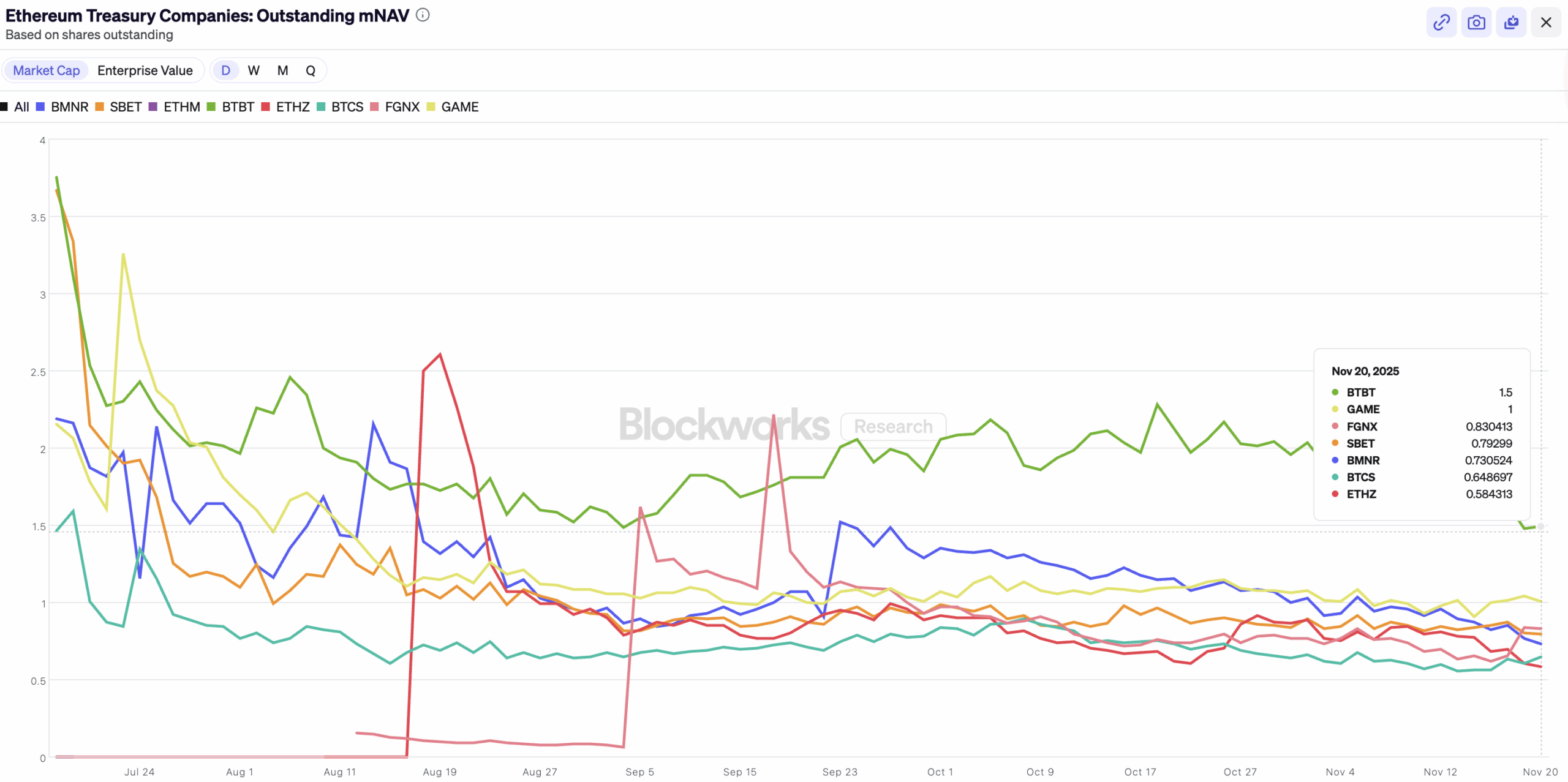Image resolution: width=1568 pixels, height=782 pixels.
Task: Open the download/export icon
Action: (1512, 22)
